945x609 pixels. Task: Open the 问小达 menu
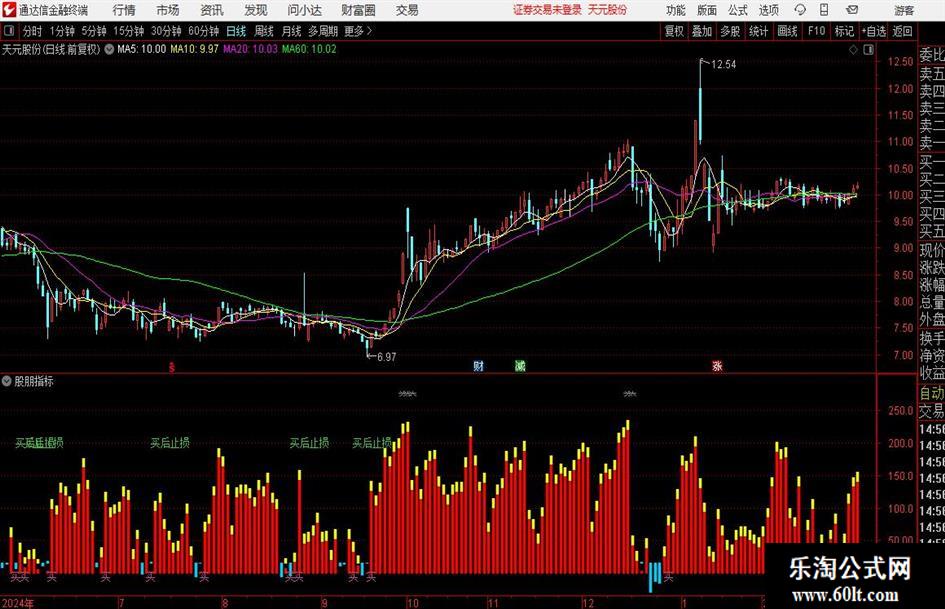click(304, 10)
